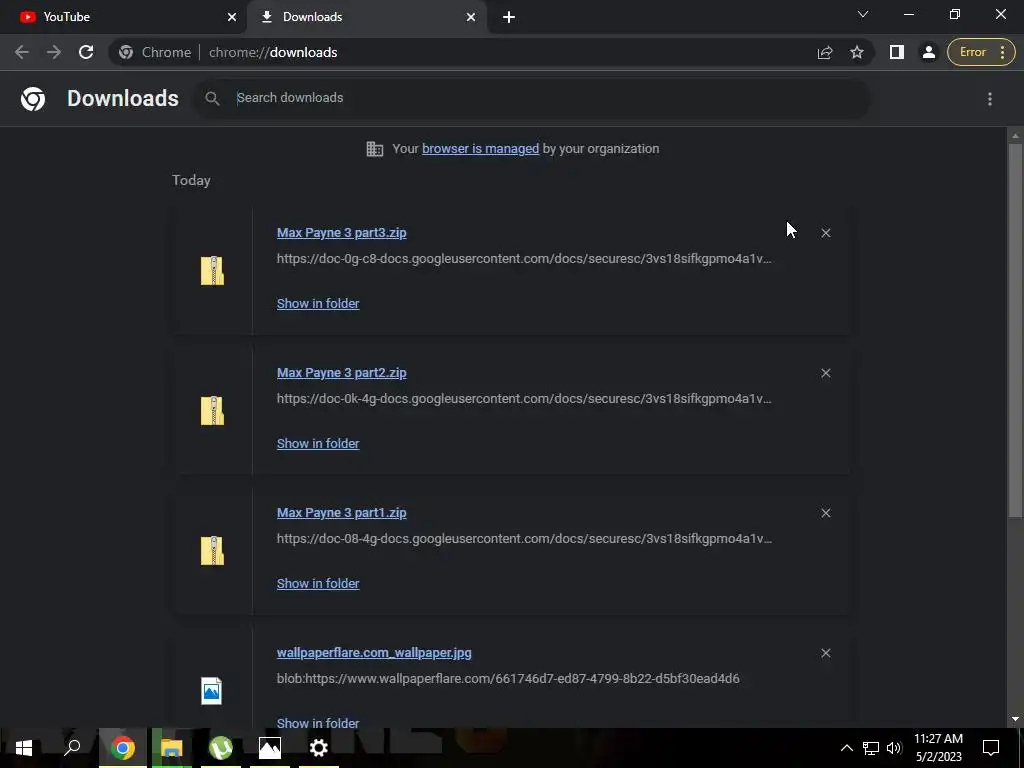Click the wallpaper image file icon
1024x768 pixels.
212,691
